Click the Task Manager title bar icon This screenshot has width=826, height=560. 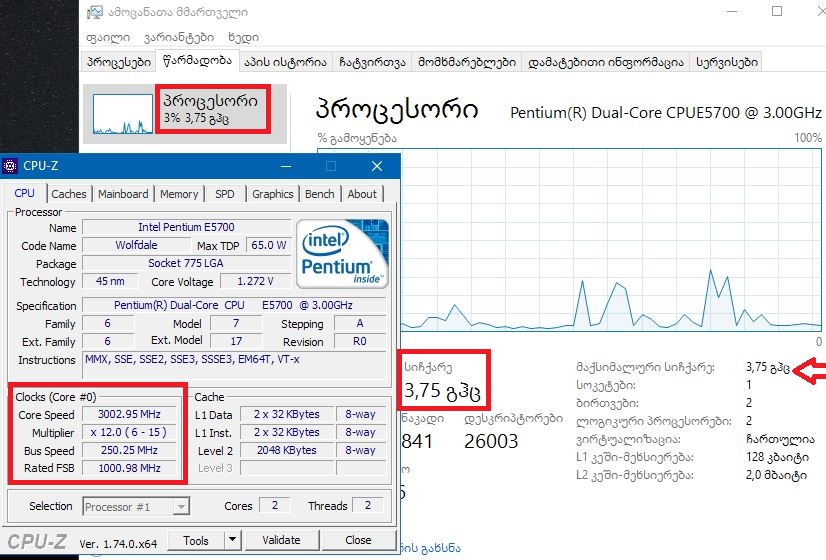95,12
